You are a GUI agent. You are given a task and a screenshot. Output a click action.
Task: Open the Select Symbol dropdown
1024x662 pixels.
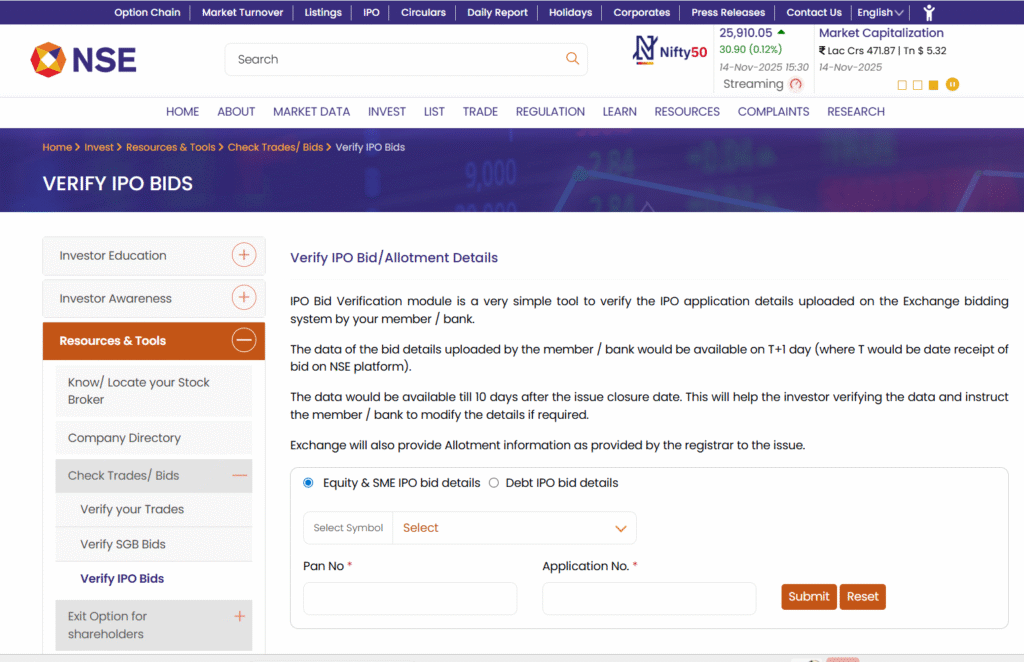tap(514, 528)
